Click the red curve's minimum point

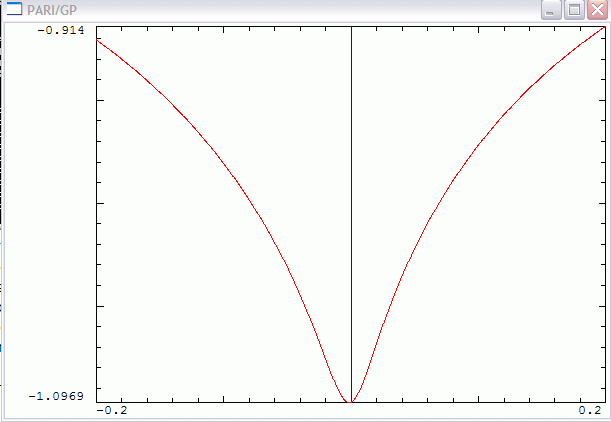pos(350,401)
